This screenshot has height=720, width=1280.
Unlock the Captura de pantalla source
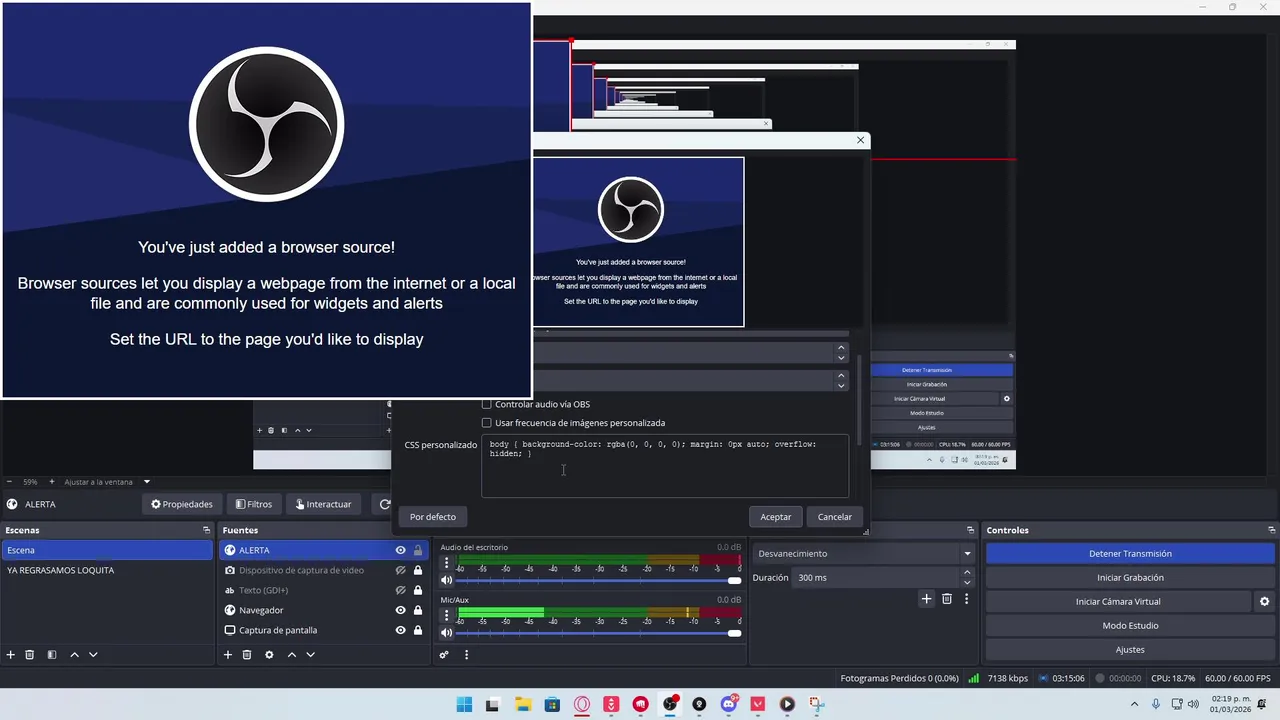tap(418, 630)
